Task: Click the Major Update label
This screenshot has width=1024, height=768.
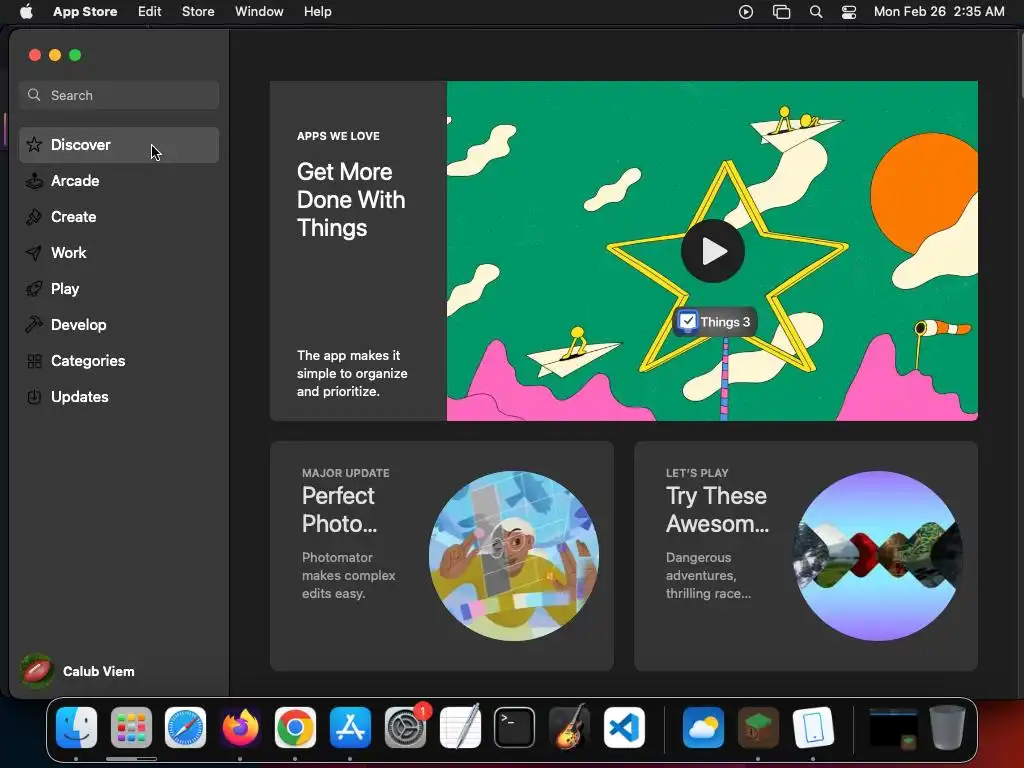Action: click(x=345, y=473)
